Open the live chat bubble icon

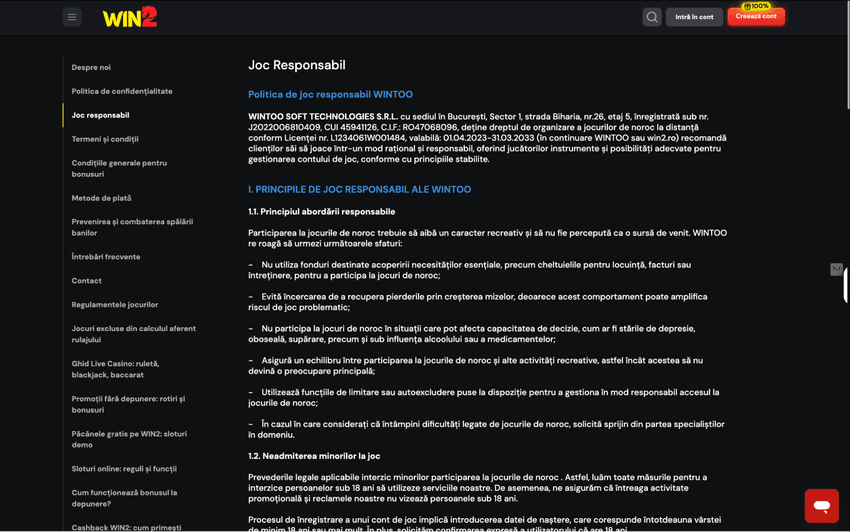coord(821,506)
